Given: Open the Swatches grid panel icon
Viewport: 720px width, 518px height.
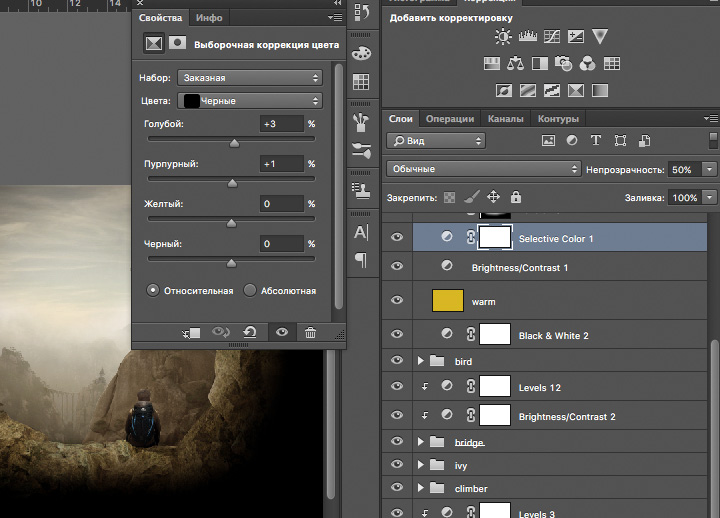Looking at the screenshot, I should [x=361, y=82].
